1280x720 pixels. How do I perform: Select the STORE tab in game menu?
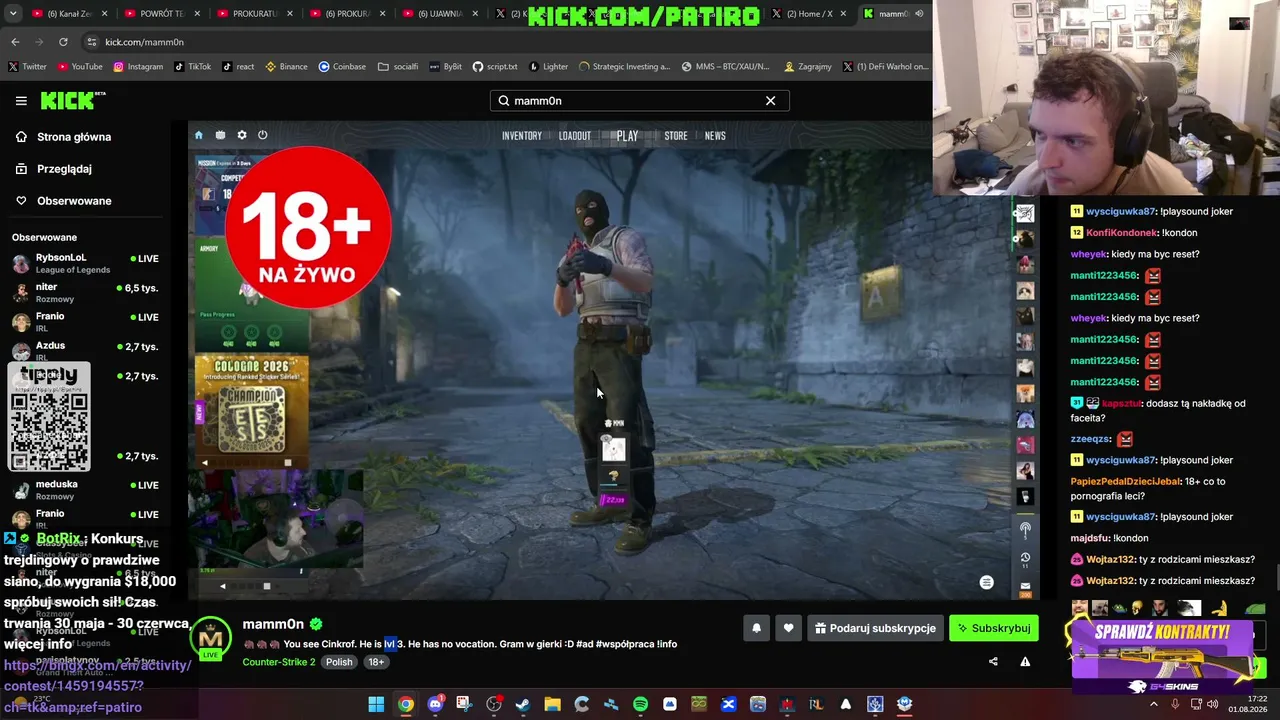676,136
